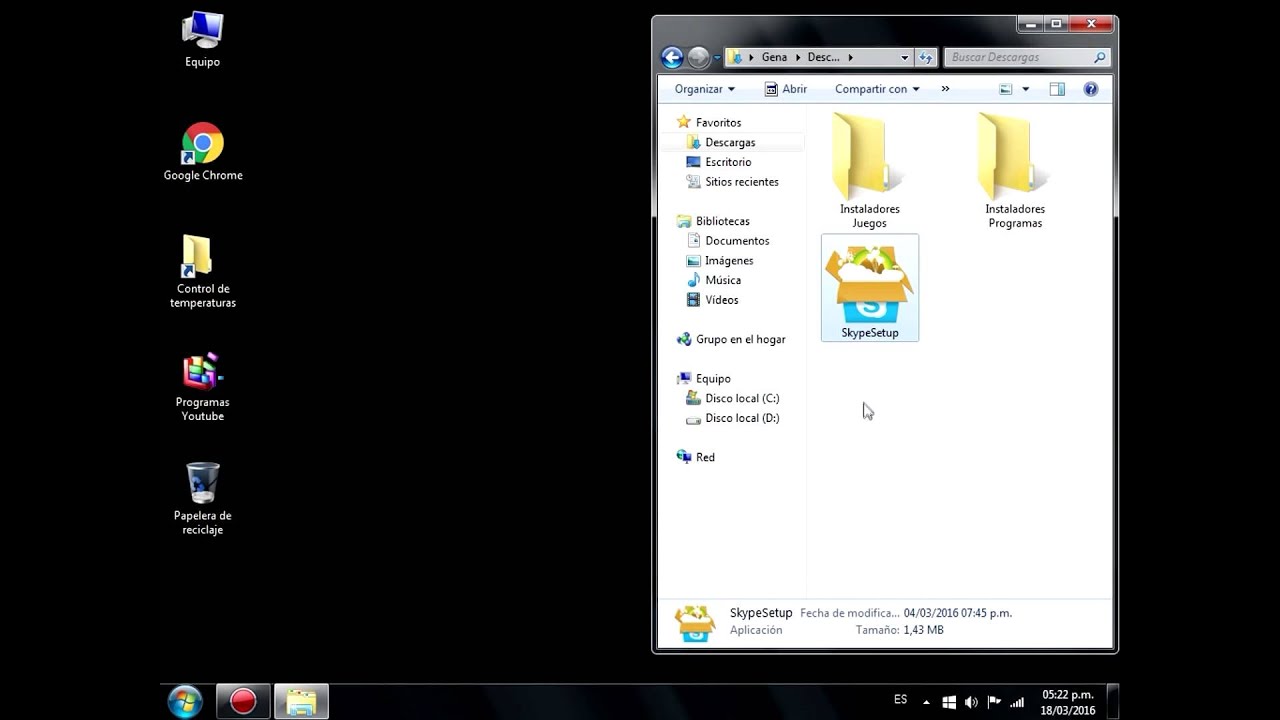
Task: Select the Programas Youtube desktop icon
Action: pos(203,386)
